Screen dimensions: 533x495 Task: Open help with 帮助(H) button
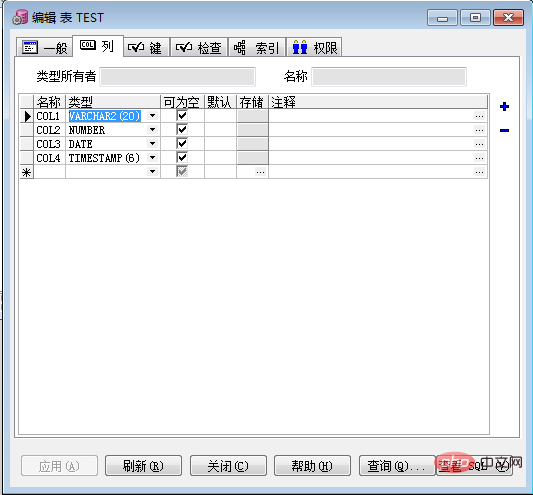pos(312,466)
